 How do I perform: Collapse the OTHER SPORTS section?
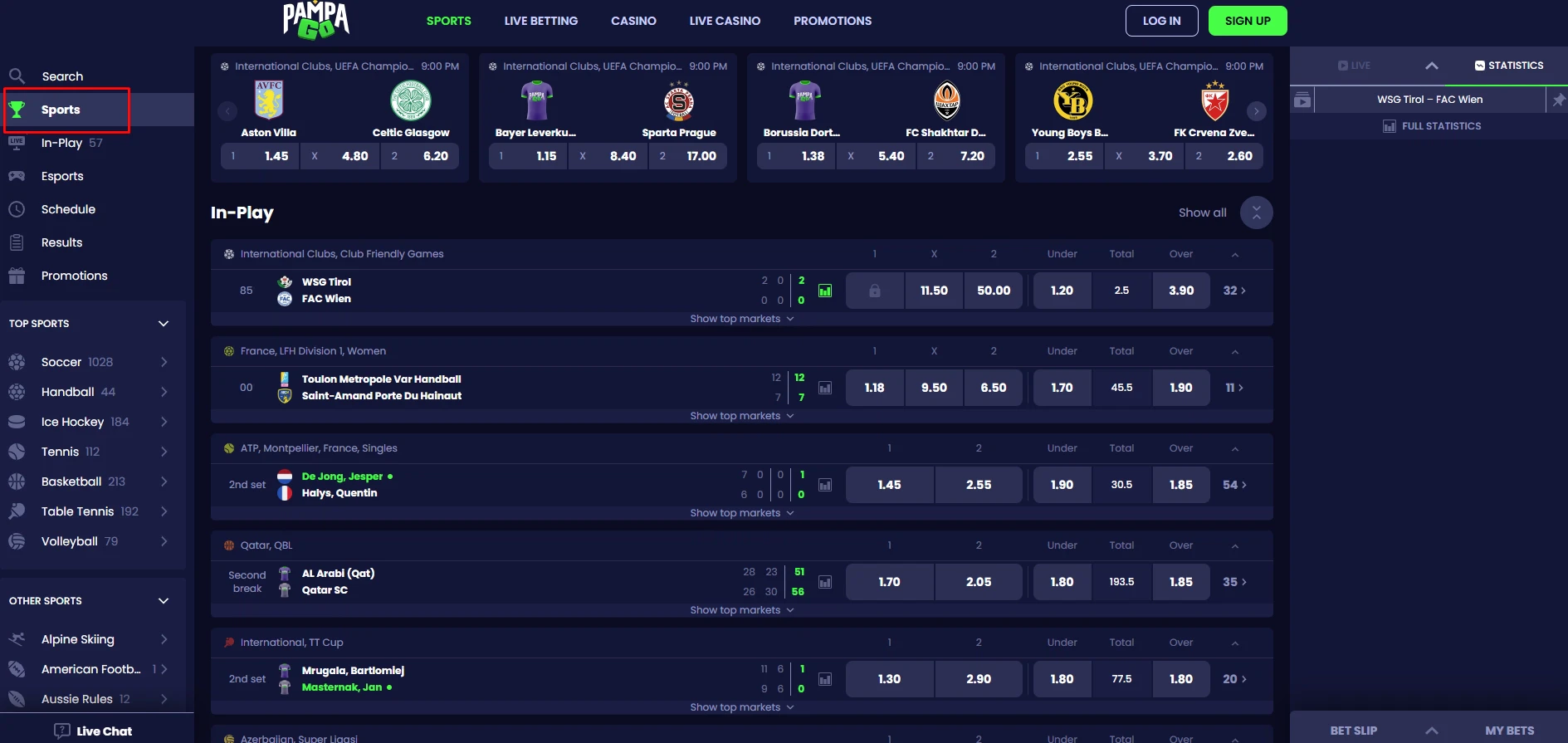[x=164, y=601]
